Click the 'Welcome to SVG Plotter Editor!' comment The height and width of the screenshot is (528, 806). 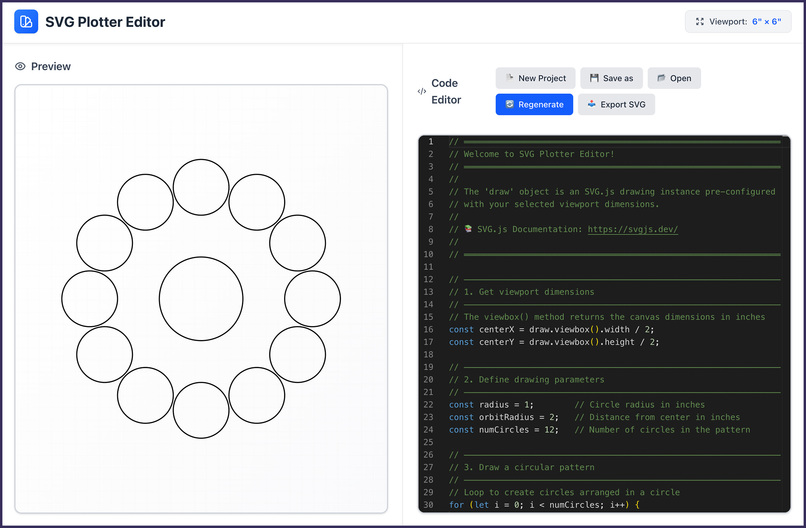tap(532, 154)
